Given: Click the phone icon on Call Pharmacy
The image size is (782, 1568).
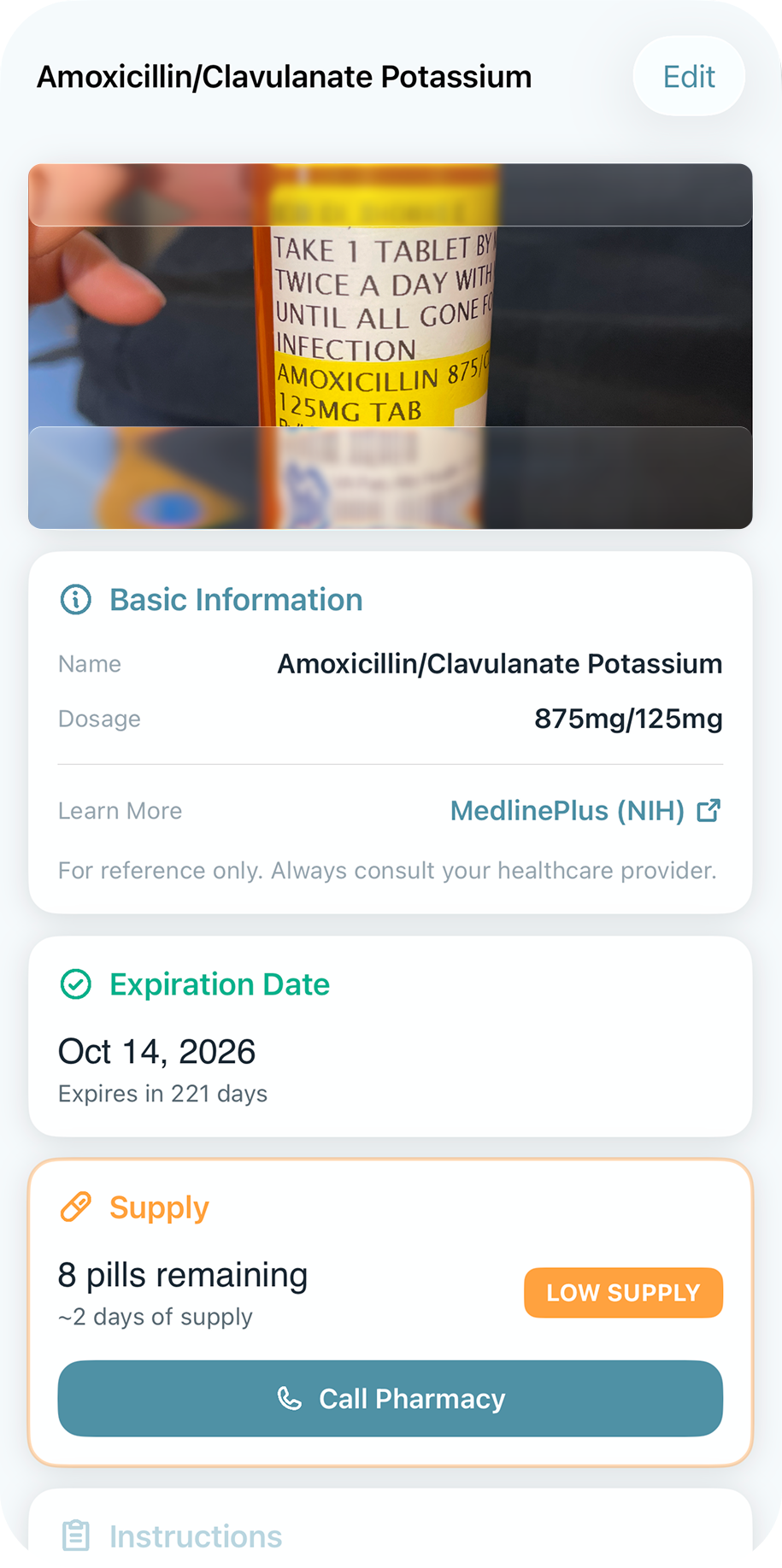Looking at the screenshot, I should (290, 1398).
